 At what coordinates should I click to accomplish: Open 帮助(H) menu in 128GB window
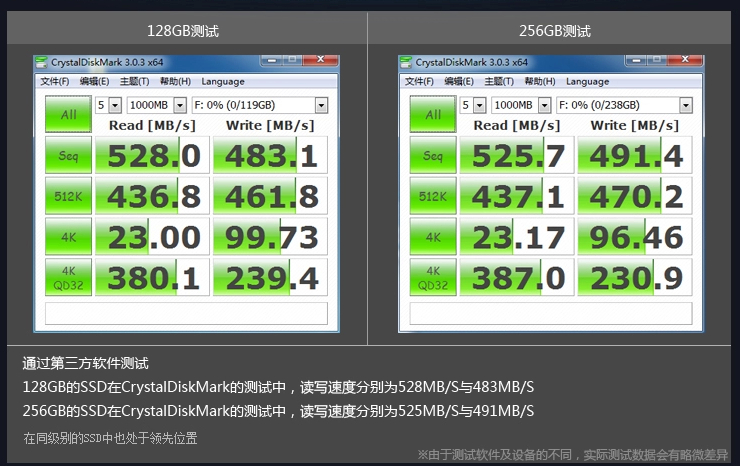tap(175, 81)
